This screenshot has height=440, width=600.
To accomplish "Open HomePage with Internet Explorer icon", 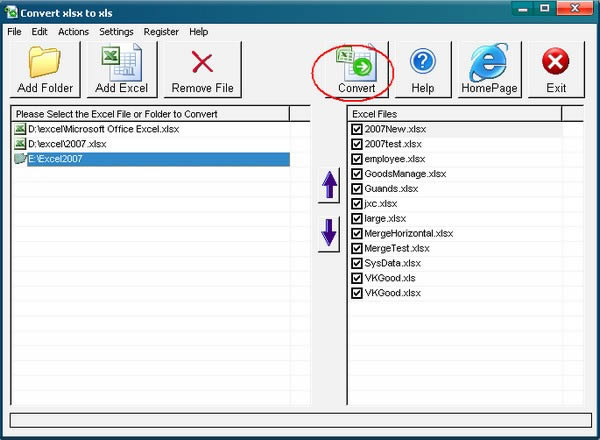I will (489, 70).
